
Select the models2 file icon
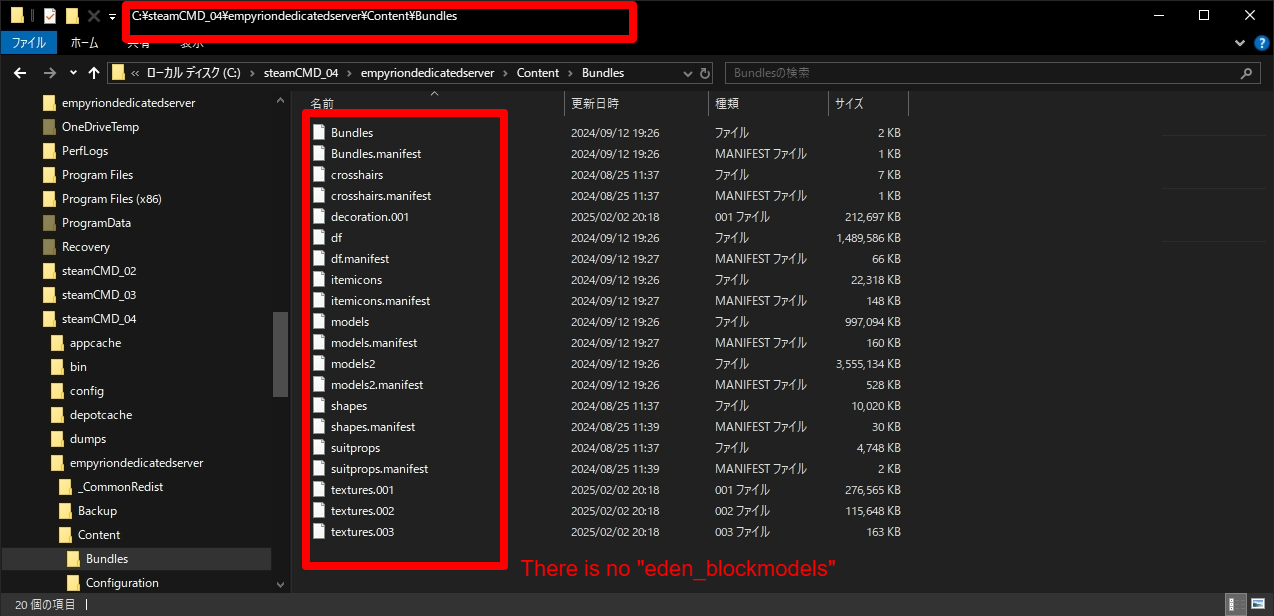coord(319,364)
